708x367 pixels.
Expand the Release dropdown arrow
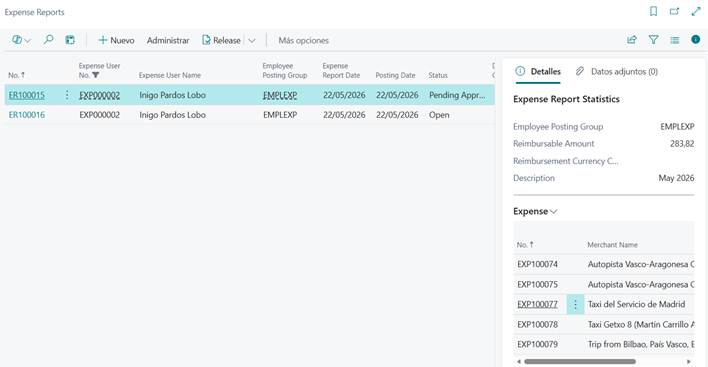click(252, 40)
